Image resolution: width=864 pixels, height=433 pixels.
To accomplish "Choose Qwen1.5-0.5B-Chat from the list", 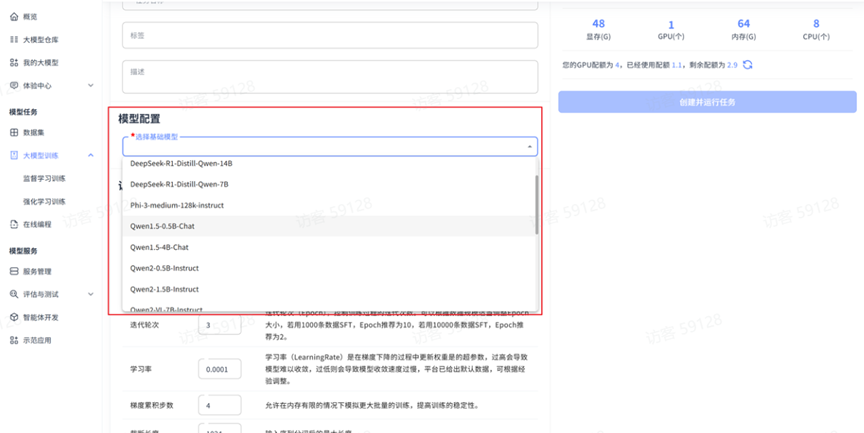I will click(330, 226).
